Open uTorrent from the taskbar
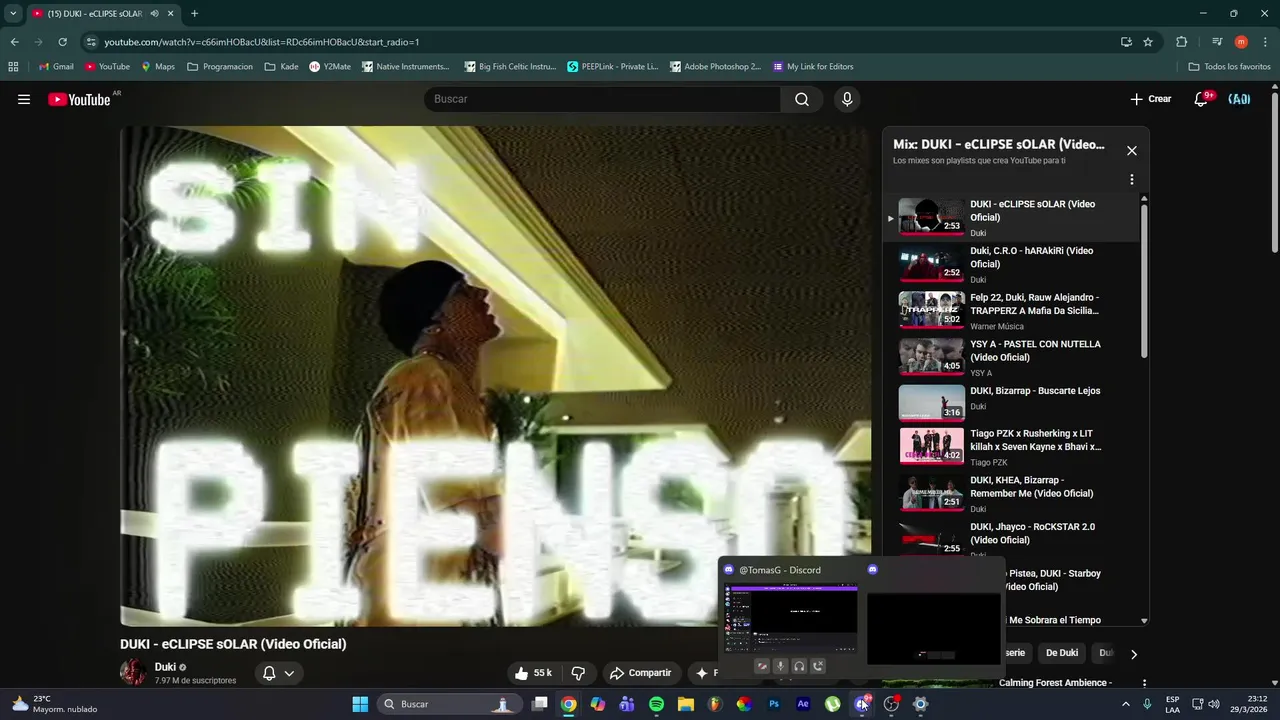The image size is (1280, 720). click(x=832, y=704)
